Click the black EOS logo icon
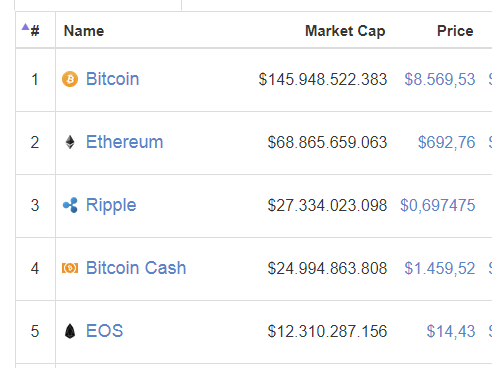The width and height of the screenshot is (492, 368). (70, 331)
